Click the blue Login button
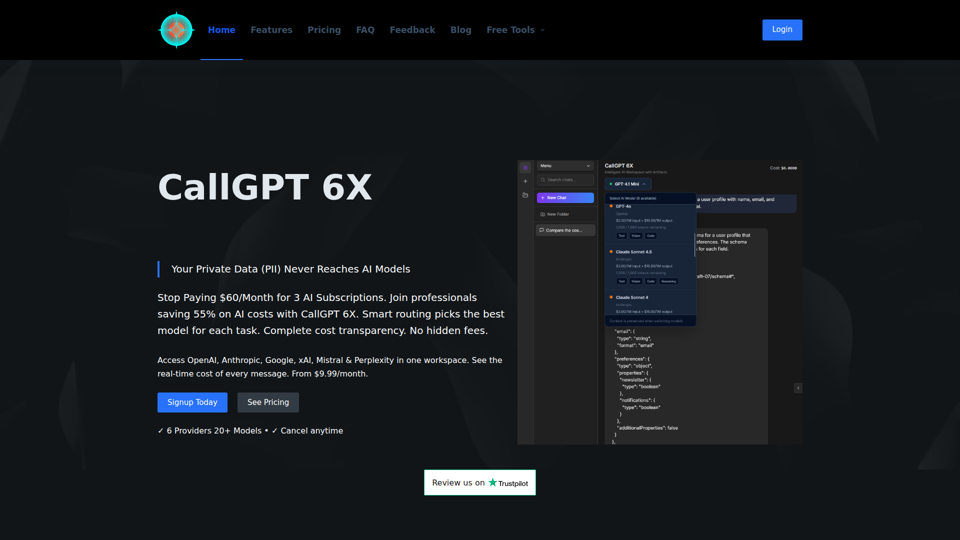960x540 pixels. 782,29
